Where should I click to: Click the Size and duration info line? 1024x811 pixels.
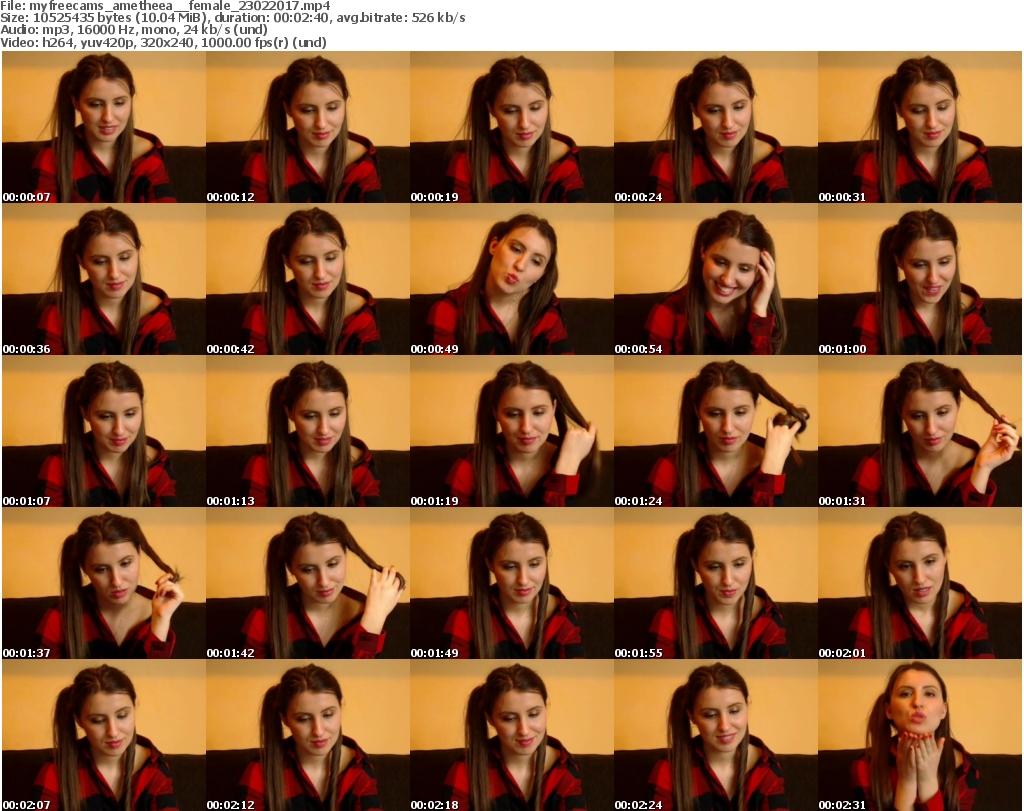[x=232, y=18]
